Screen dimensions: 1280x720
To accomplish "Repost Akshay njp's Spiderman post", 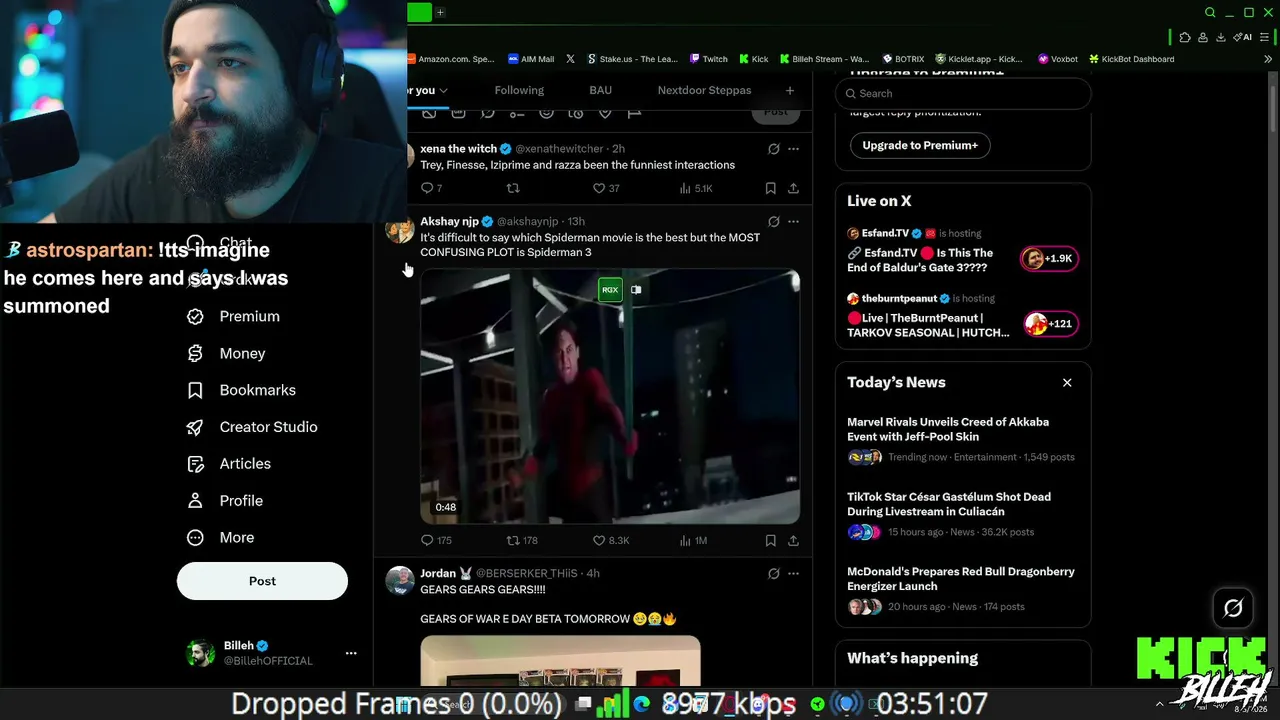I will [x=513, y=540].
